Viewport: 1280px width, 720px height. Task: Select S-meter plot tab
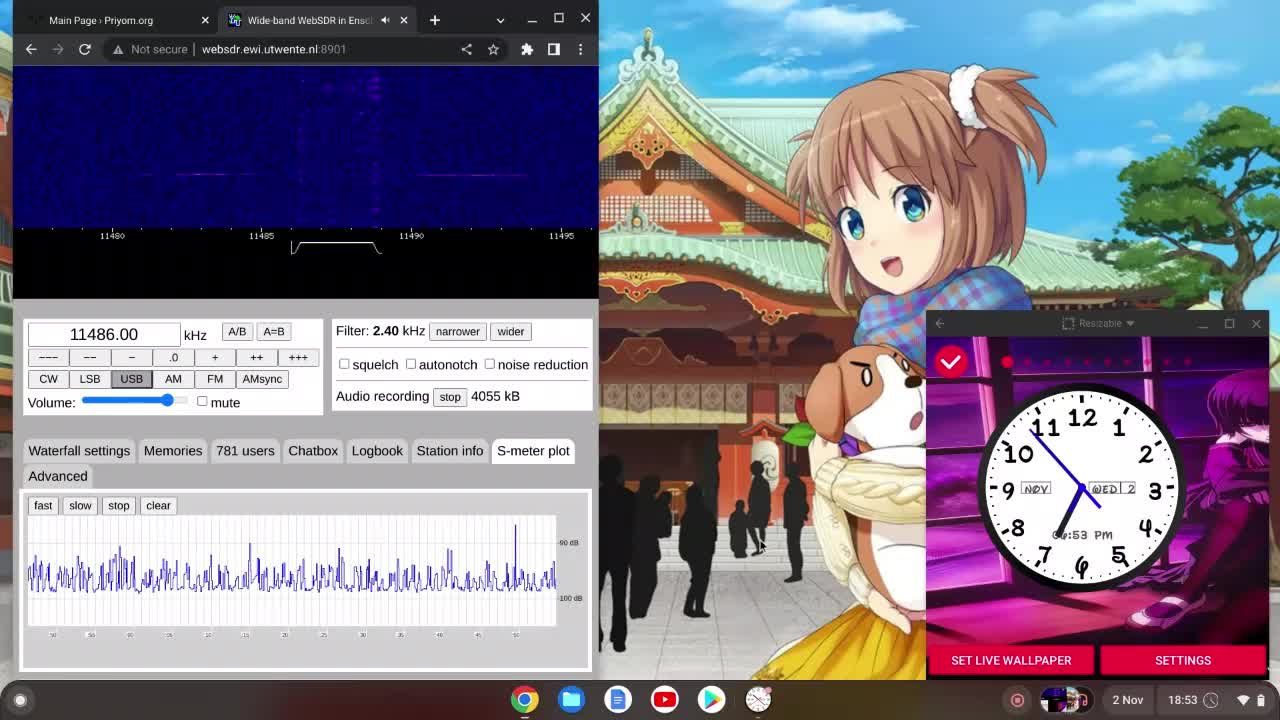pos(533,451)
